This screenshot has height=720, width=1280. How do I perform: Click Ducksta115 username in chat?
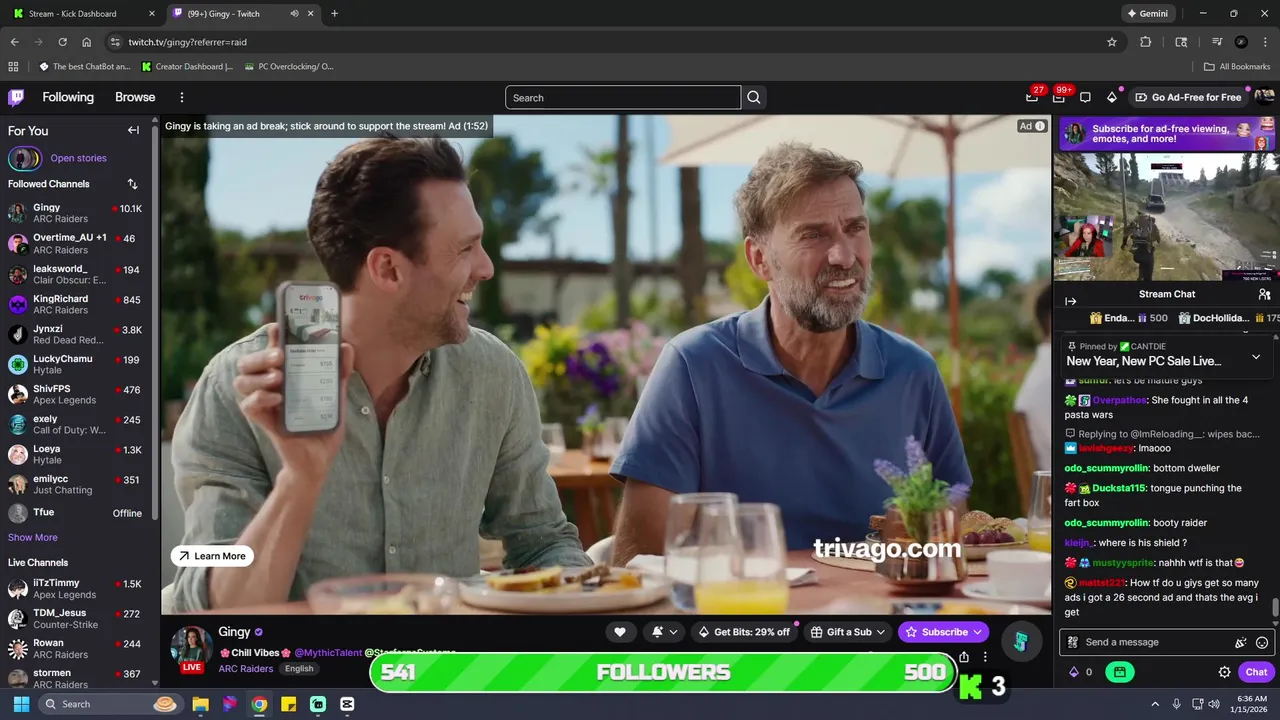pyautogui.click(x=1118, y=488)
